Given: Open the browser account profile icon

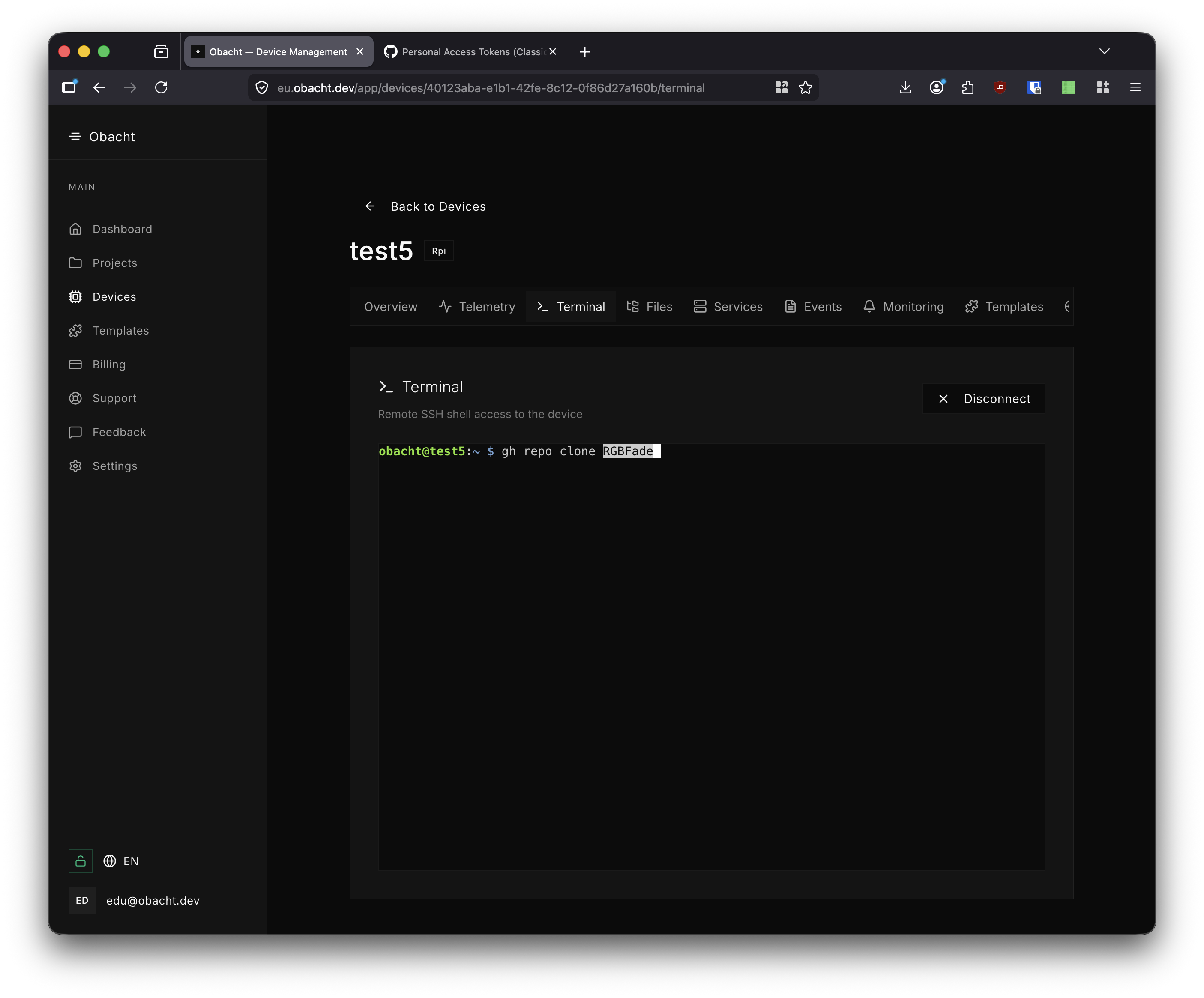Looking at the screenshot, I should [937, 87].
